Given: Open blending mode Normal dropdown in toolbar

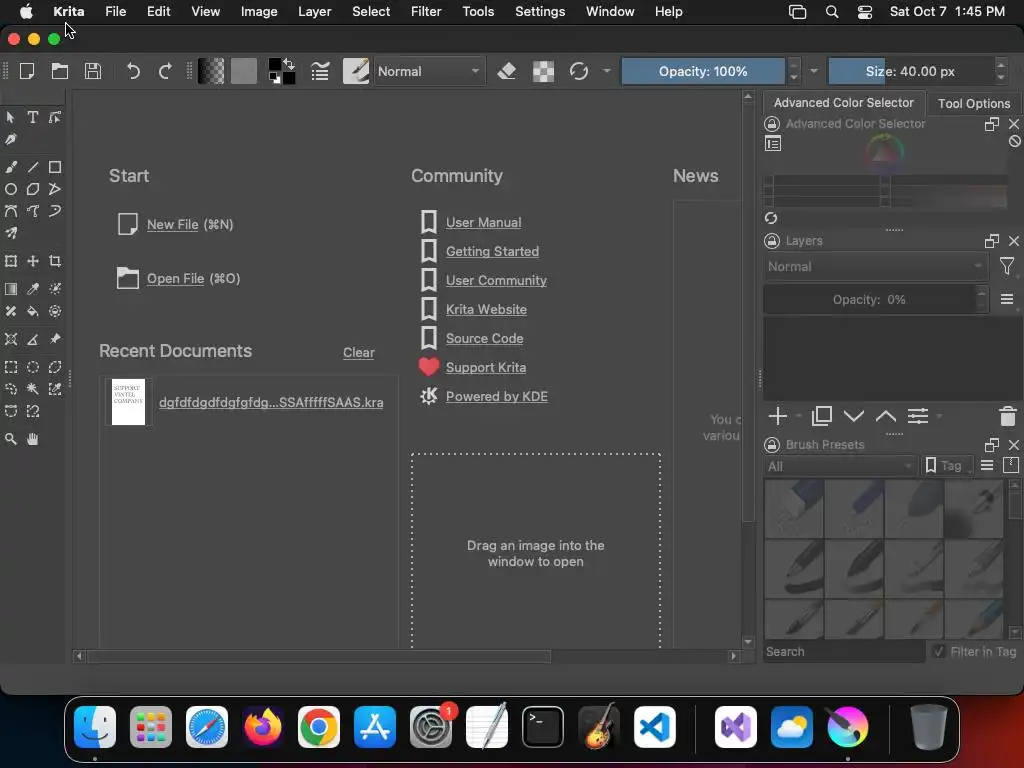Looking at the screenshot, I should (429, 71).
